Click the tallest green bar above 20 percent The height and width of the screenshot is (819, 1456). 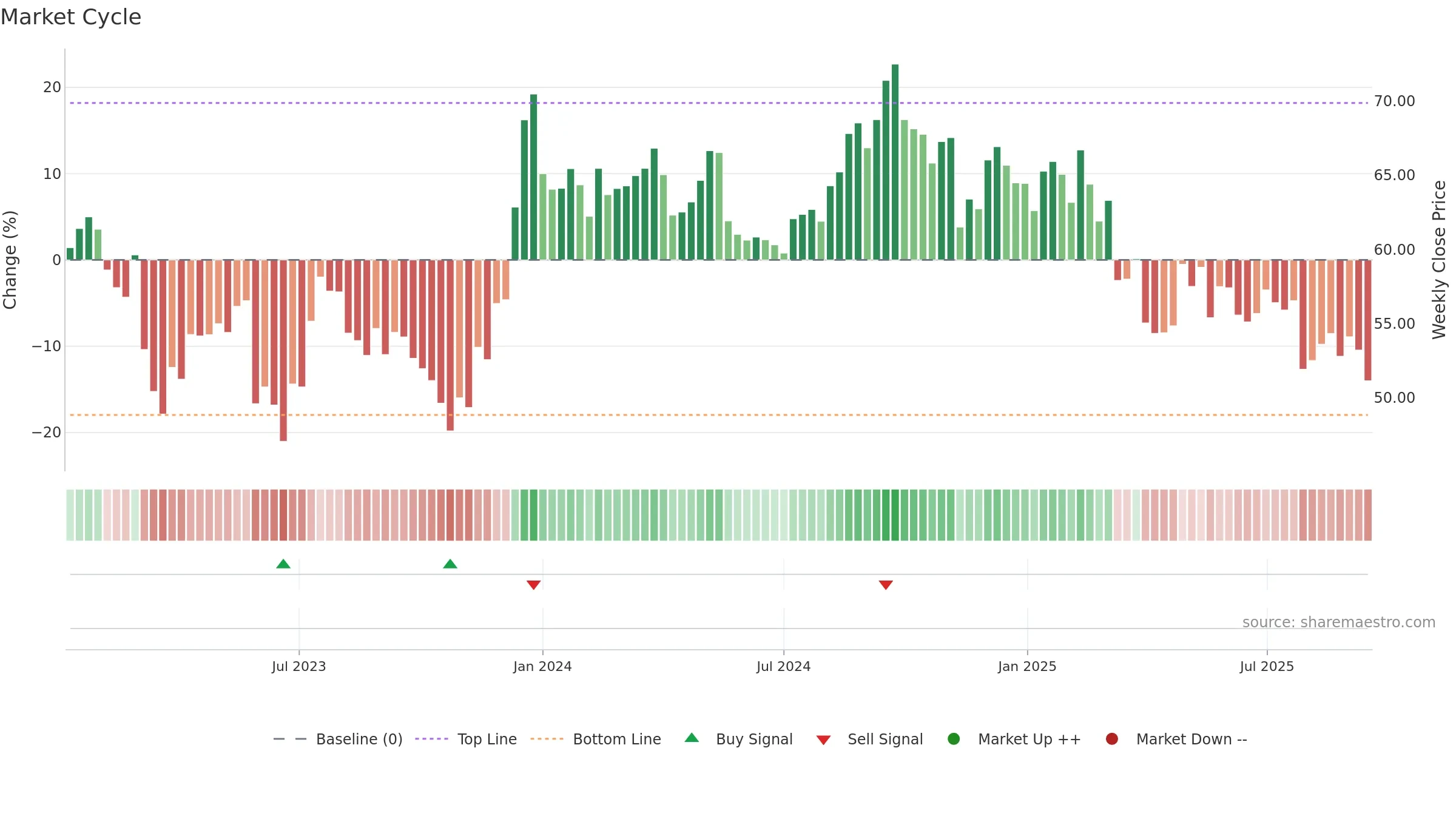point(895,162)
